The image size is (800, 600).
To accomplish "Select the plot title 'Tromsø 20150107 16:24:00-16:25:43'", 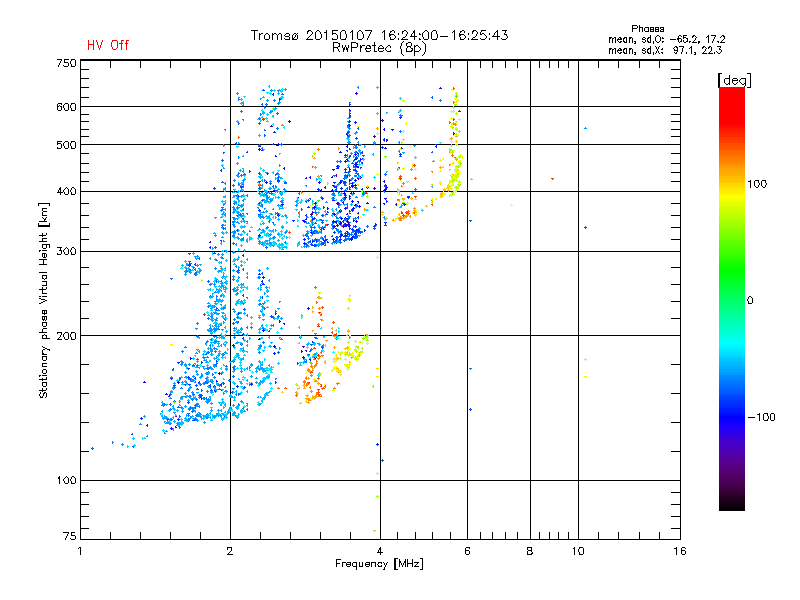I will pyautogui.click(x=380, y=35).
